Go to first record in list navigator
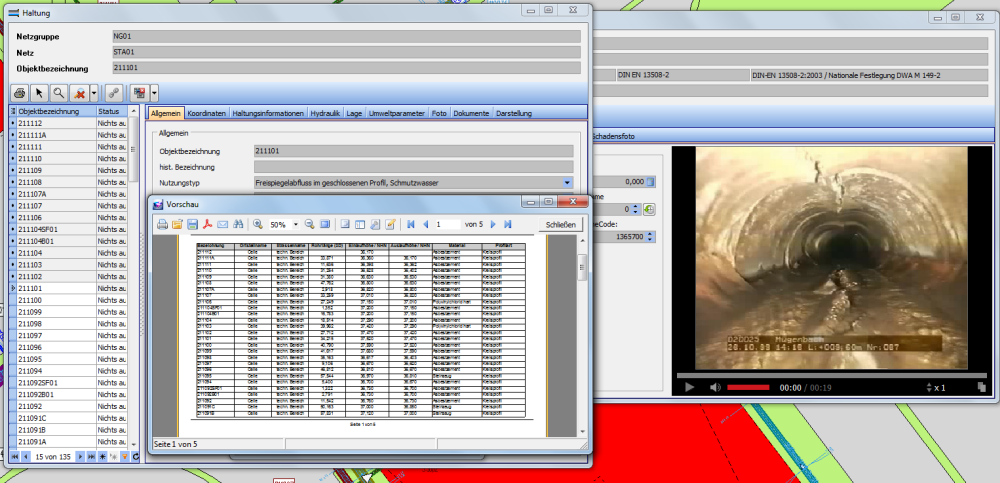The height and width of the screenshot is (483, 1000). (x=15, y=457)
